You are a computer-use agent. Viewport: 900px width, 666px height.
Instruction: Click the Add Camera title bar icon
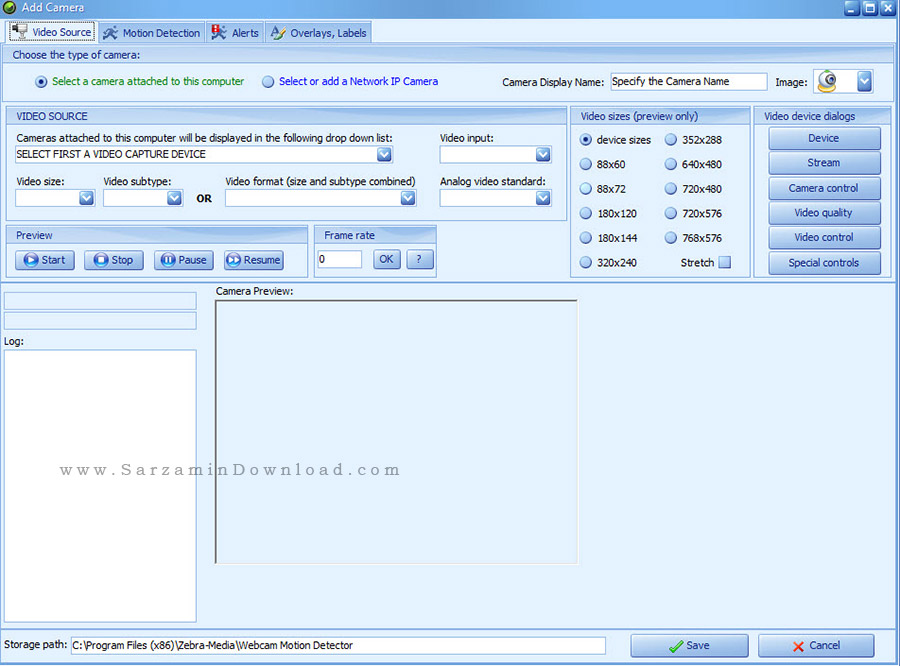[x=9, y=7]
